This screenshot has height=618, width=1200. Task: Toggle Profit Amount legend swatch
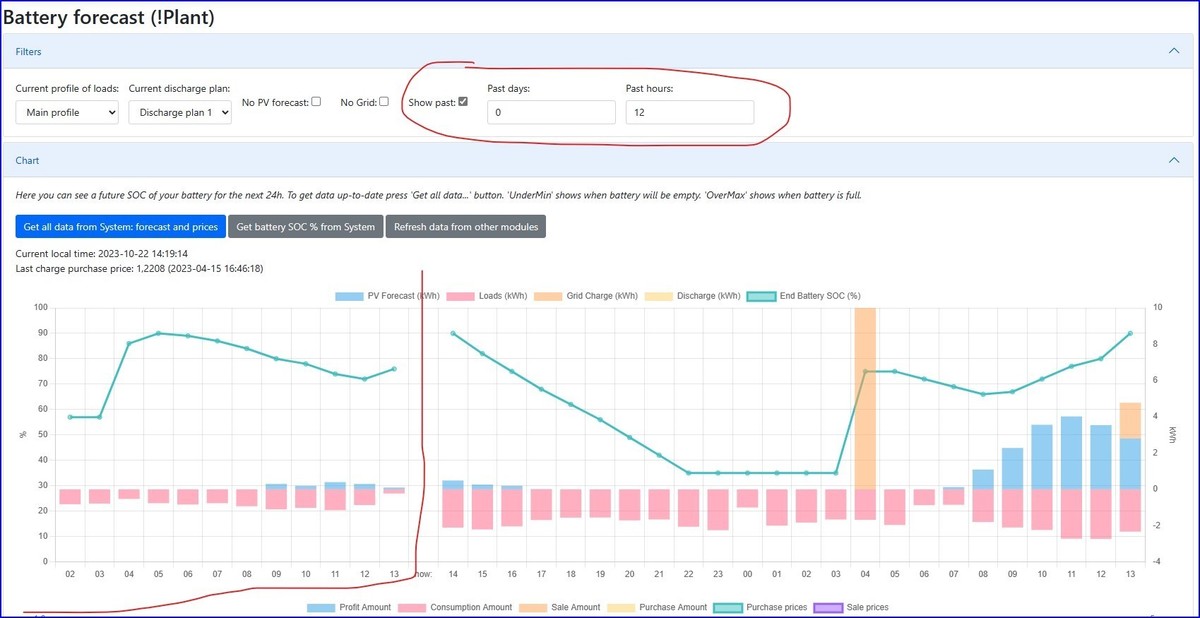[321, 607]
